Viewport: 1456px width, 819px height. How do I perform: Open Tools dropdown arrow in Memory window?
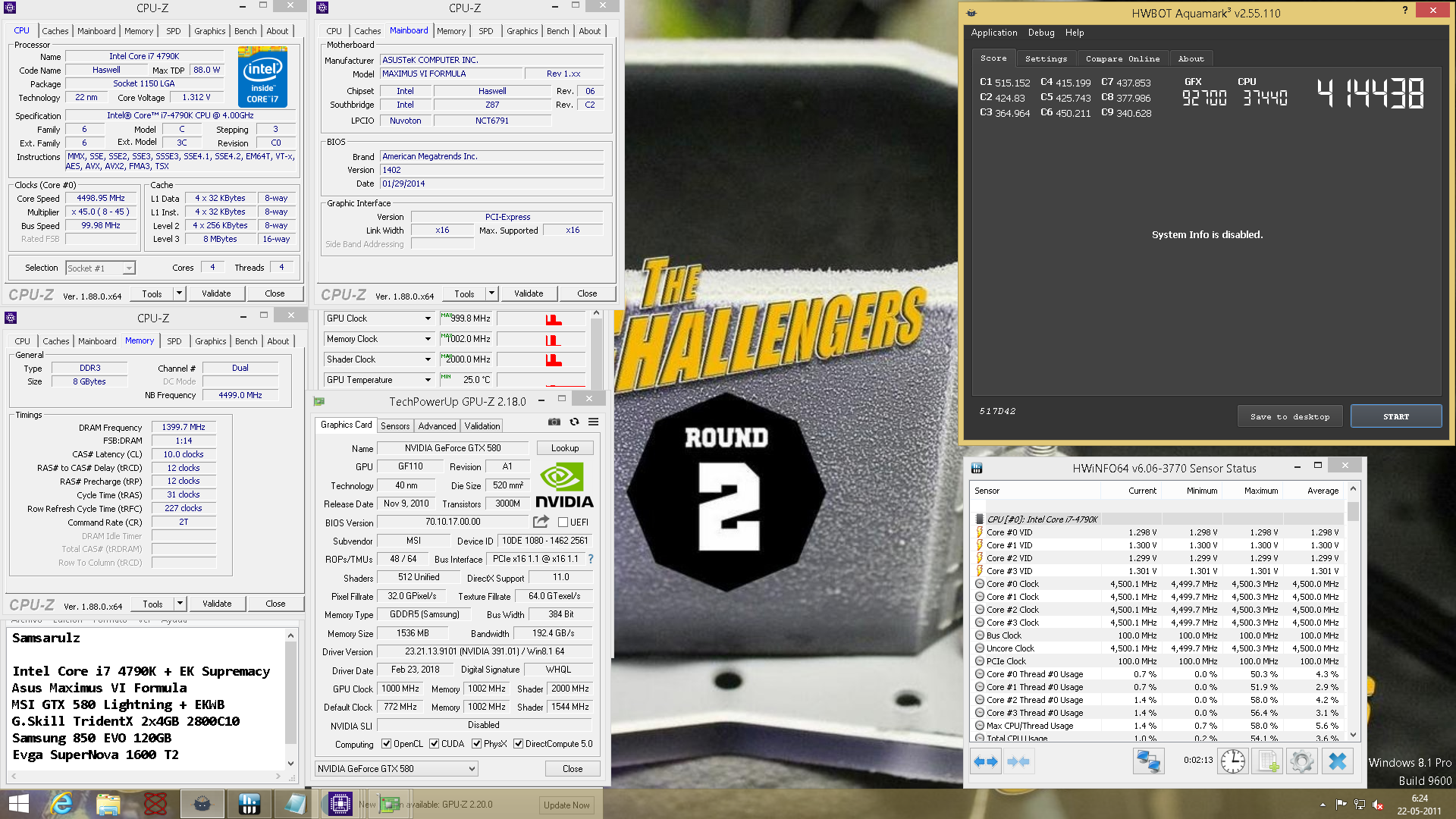point(180,604)
